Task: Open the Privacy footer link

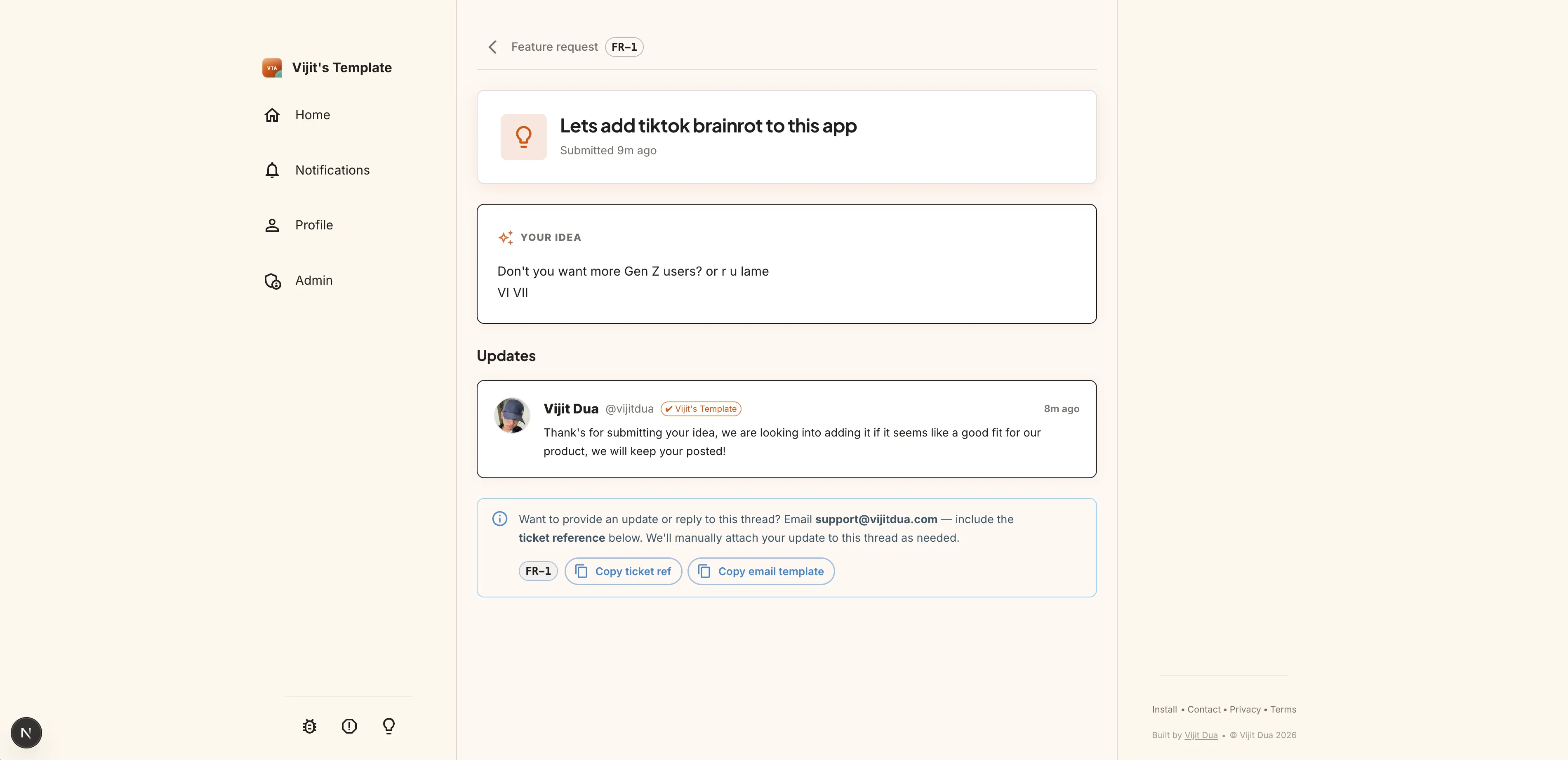Action: point(1245,709)
